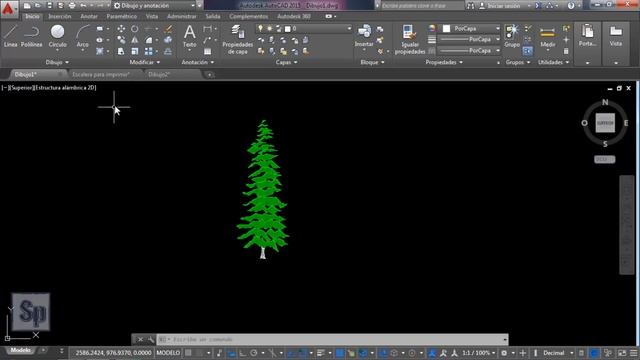Switch to the Inserción ribbon tab
The height and width of the screenshot is (360, 640).
60,16
